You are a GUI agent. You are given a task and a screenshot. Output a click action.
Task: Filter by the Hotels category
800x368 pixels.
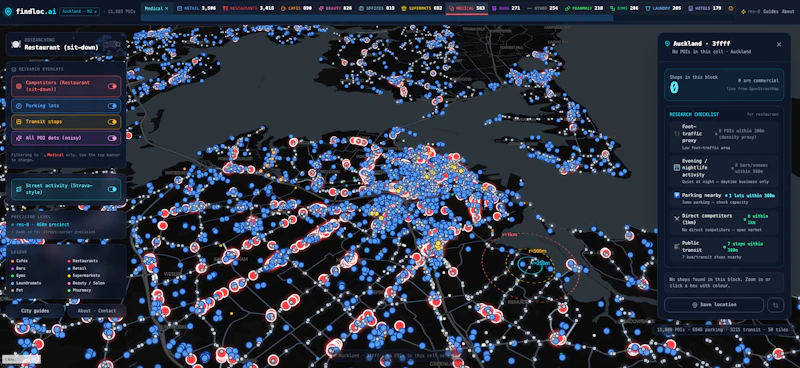(705, 9)
